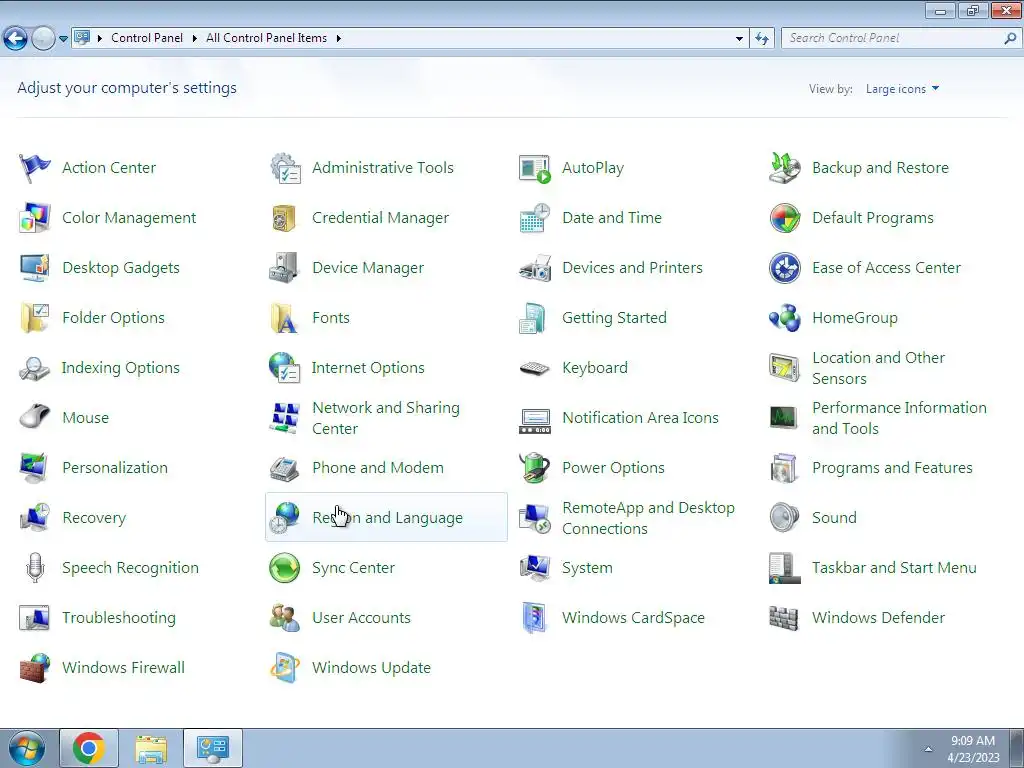Open Device Manager icon
Viewport: 1024px width, 768px height.
click(x=285, y=268)
